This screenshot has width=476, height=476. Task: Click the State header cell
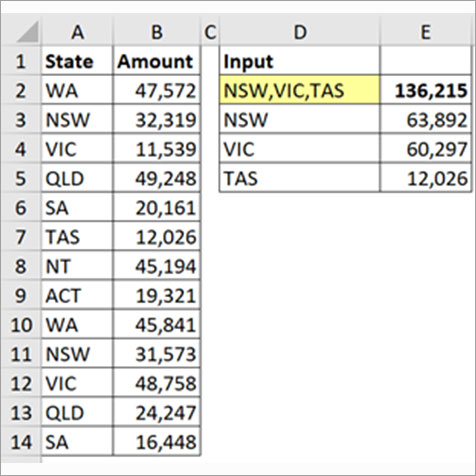pyautogui.click(x=77, y=61)
